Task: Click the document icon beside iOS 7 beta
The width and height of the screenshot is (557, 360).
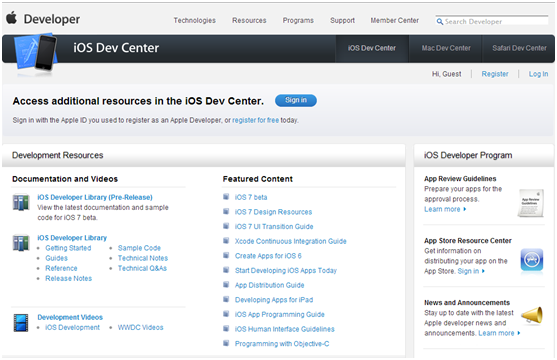Action: click(x=226, y=197)
